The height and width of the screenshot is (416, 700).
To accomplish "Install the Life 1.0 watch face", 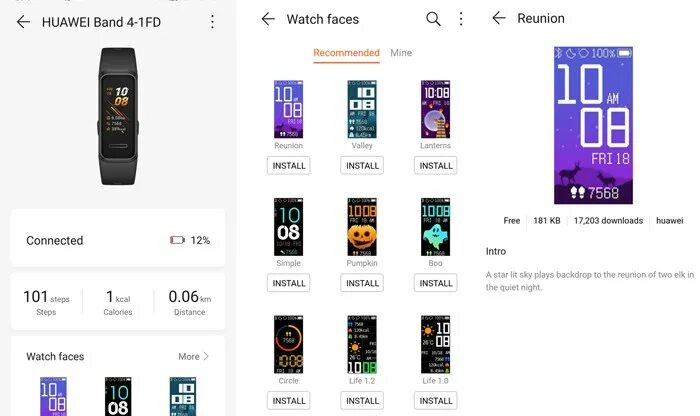I will (x=436, y=401).
